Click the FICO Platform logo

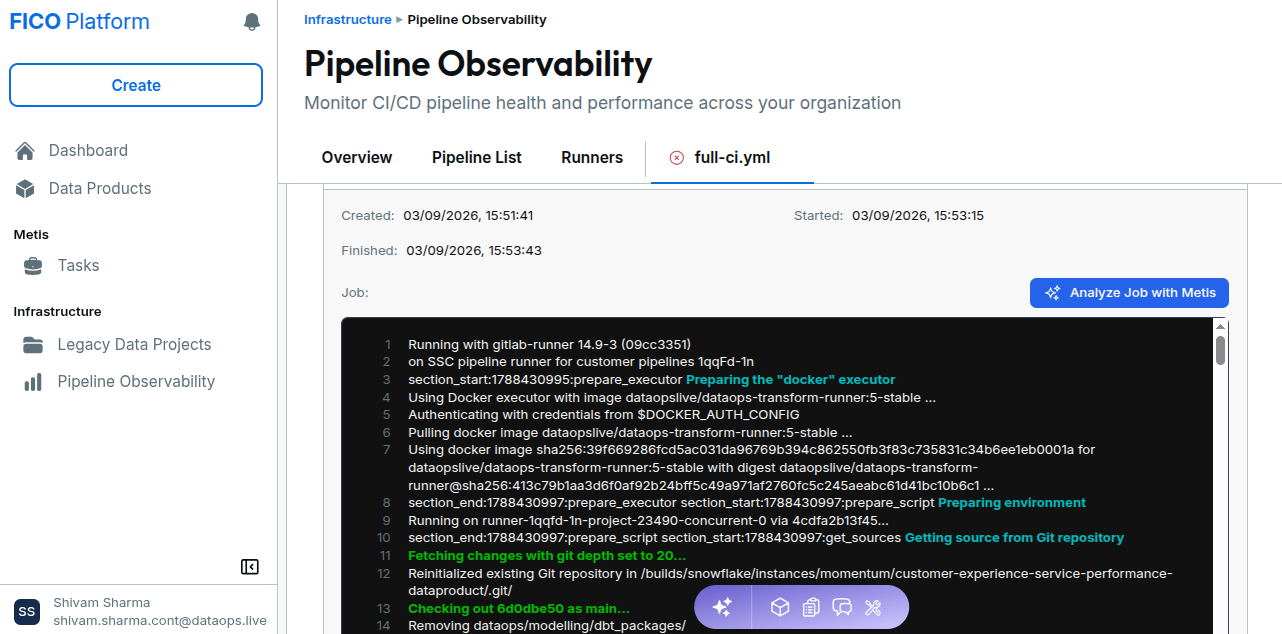click(x=80, y=22)
